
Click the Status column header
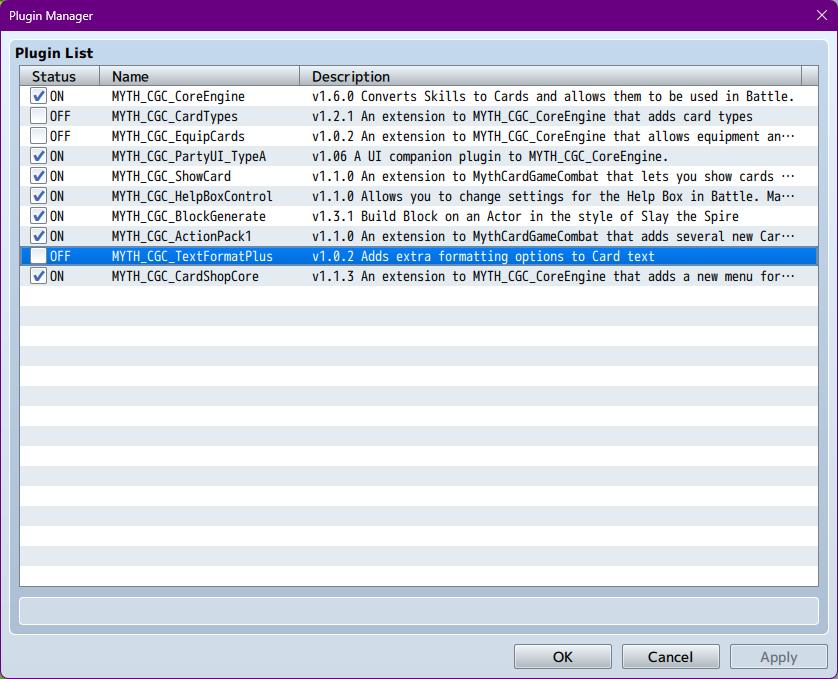point(60,76)
